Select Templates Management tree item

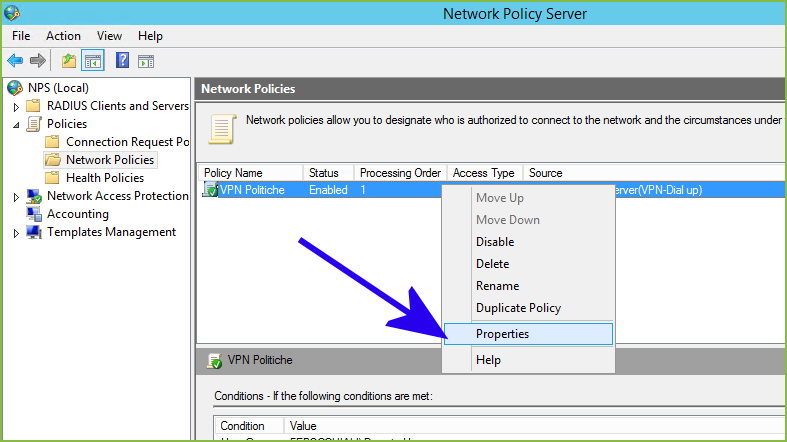[111, 232]
